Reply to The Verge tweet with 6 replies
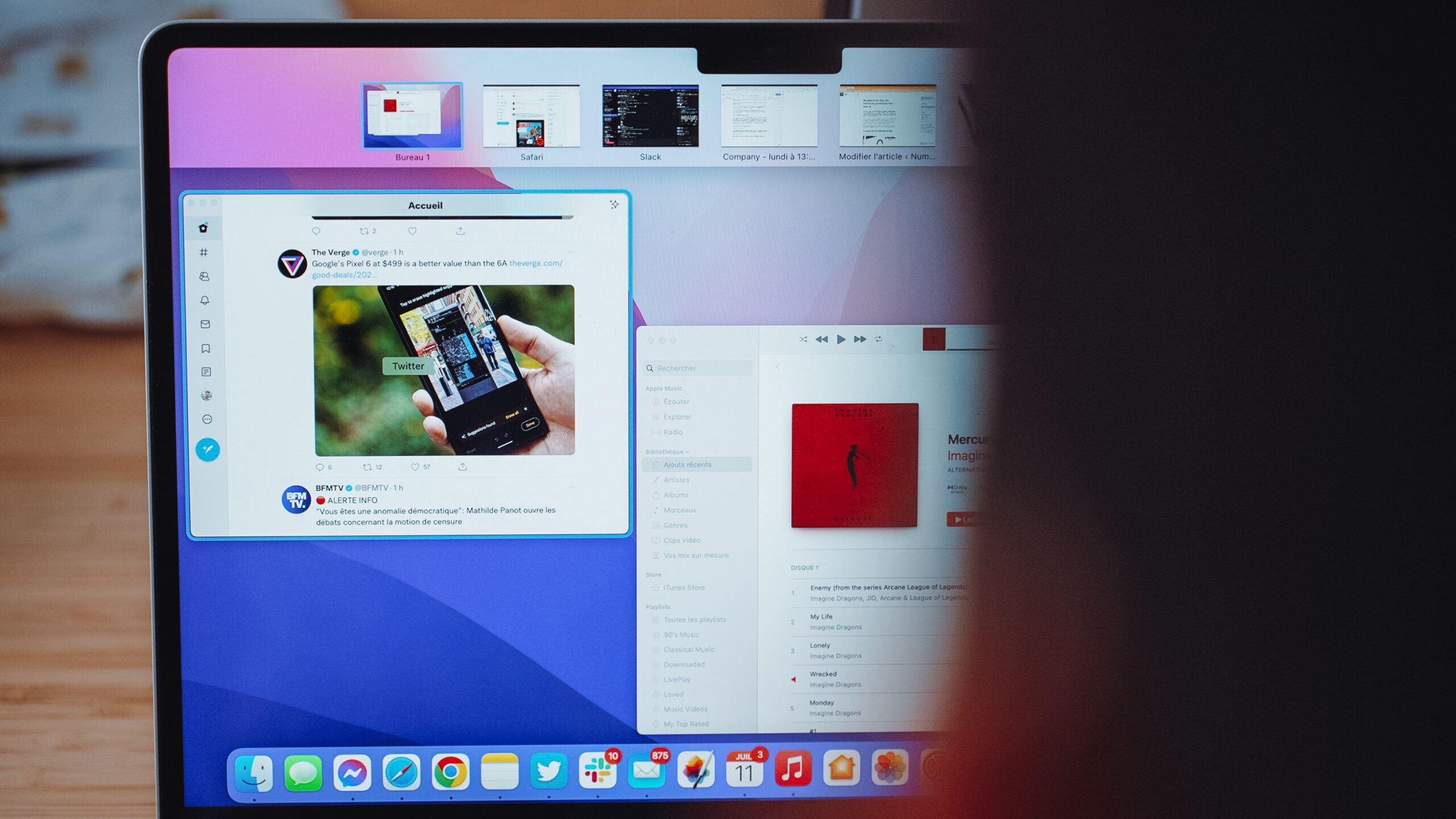 [x=320, y=467]
